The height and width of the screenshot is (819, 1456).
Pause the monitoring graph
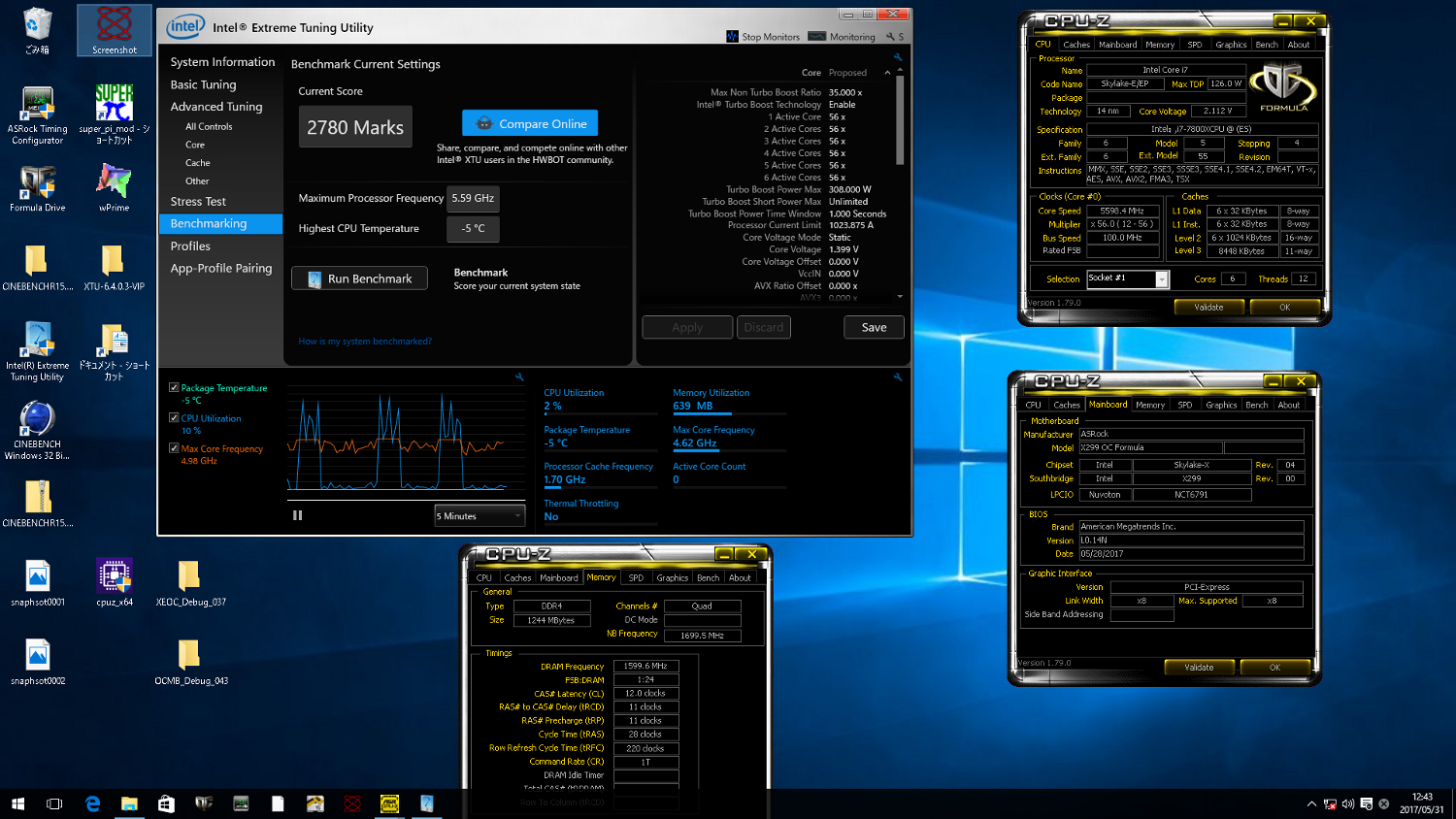pos(297,515)
